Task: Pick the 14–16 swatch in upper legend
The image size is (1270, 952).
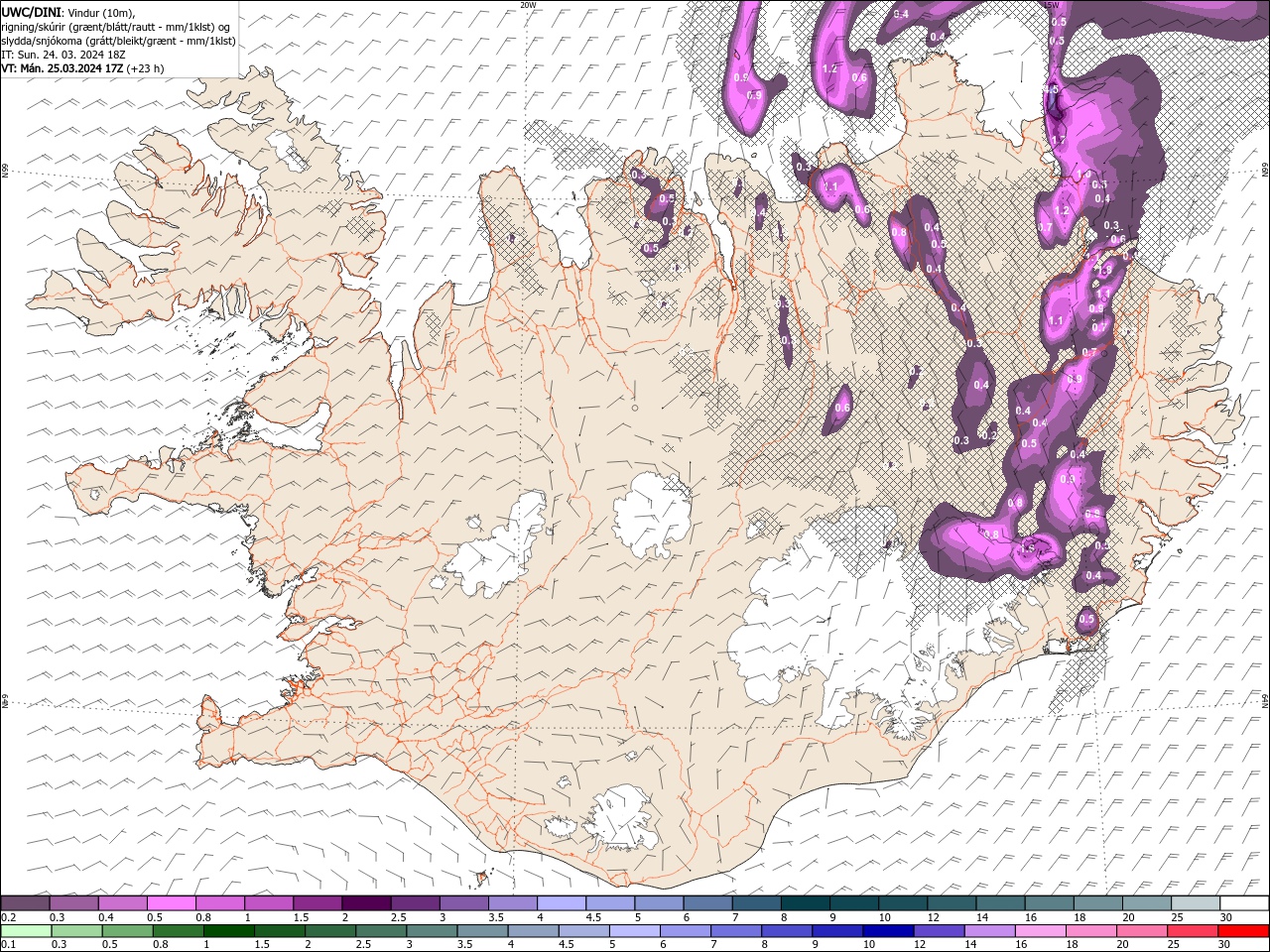Action: click(999, 903)
